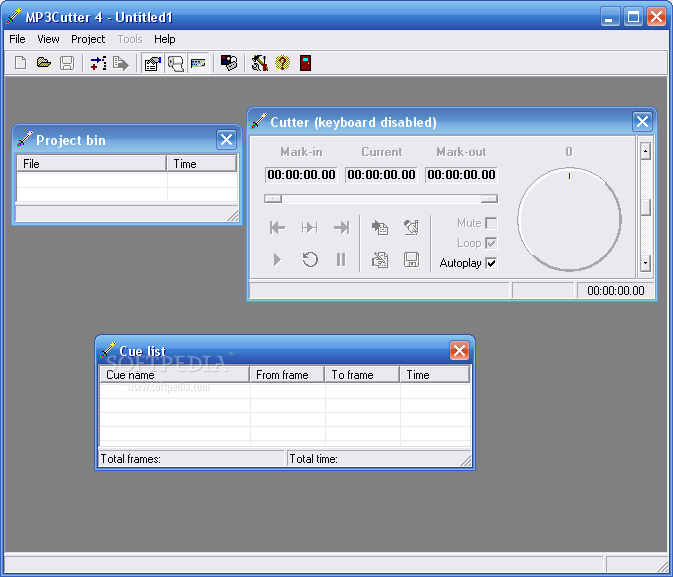Click the Cue name column header

pos(174,374)
